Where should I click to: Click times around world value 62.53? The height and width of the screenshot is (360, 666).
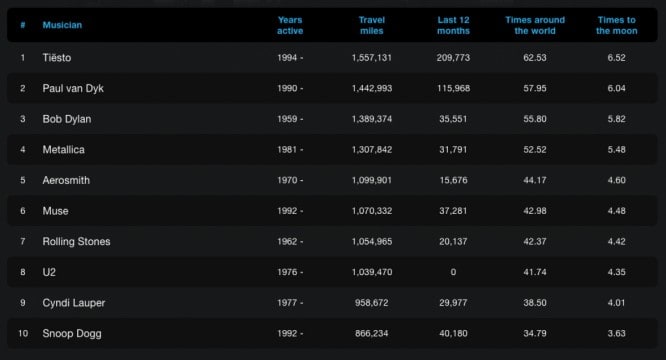click(x=535, y=58)
